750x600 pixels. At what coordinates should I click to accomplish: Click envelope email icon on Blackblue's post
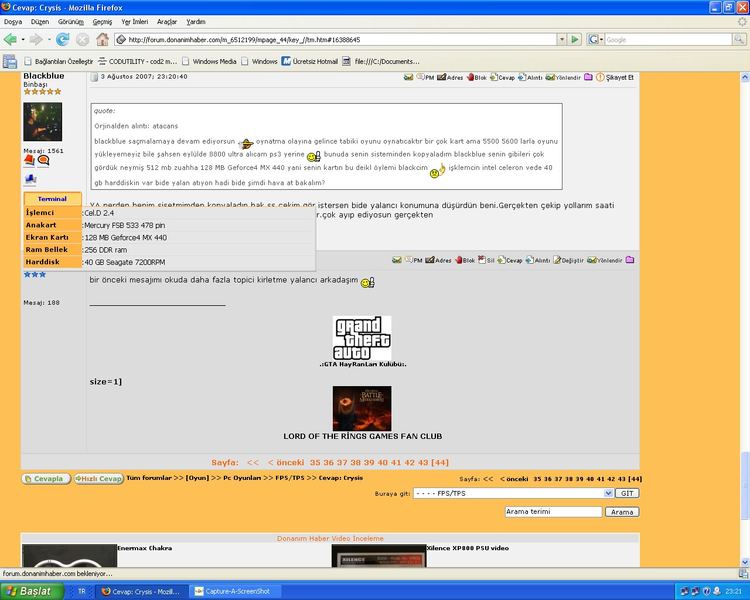(408, 77)
